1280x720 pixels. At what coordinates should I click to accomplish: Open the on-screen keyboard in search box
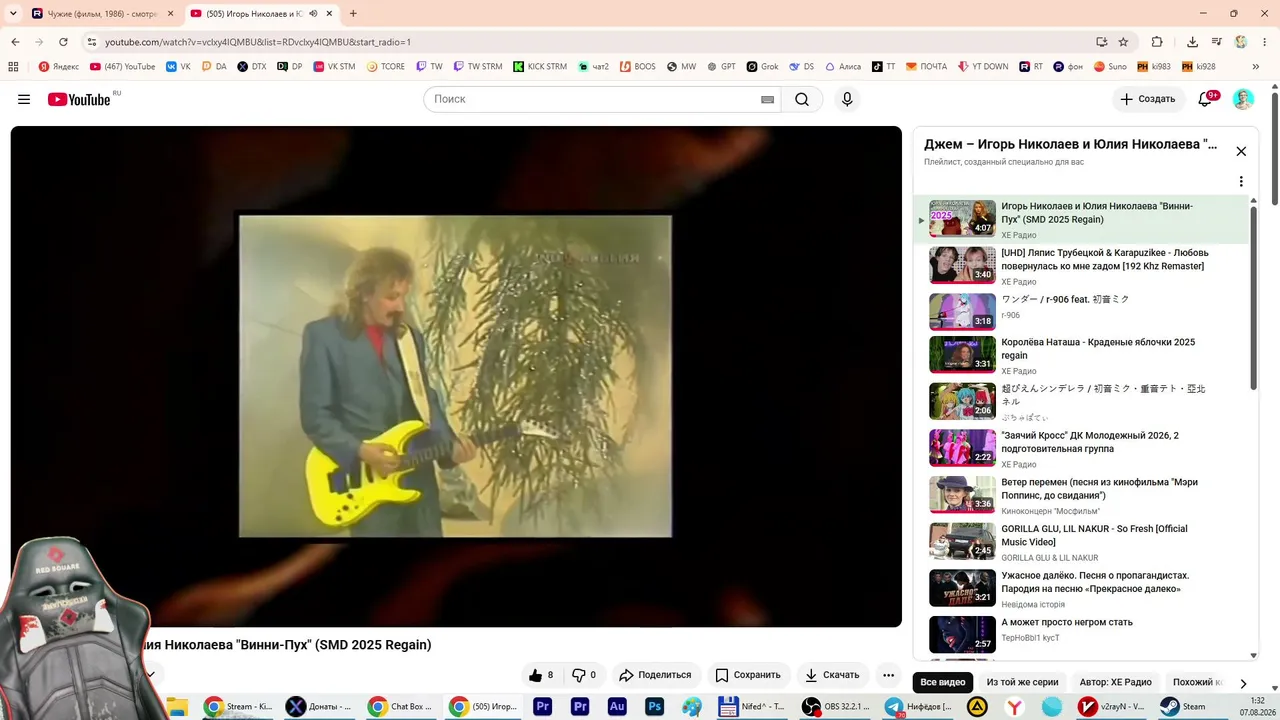coord(768,99)
